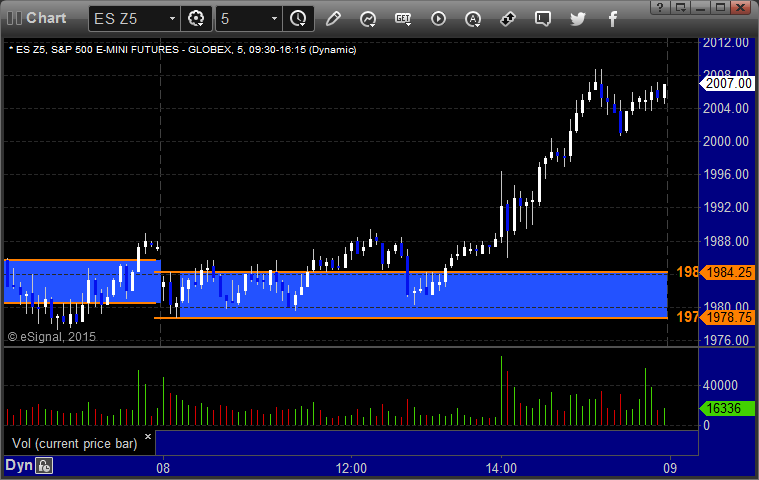Click the 2012.00 price axis label
Viewport: 759px width, 480px height.
[726, 43]
